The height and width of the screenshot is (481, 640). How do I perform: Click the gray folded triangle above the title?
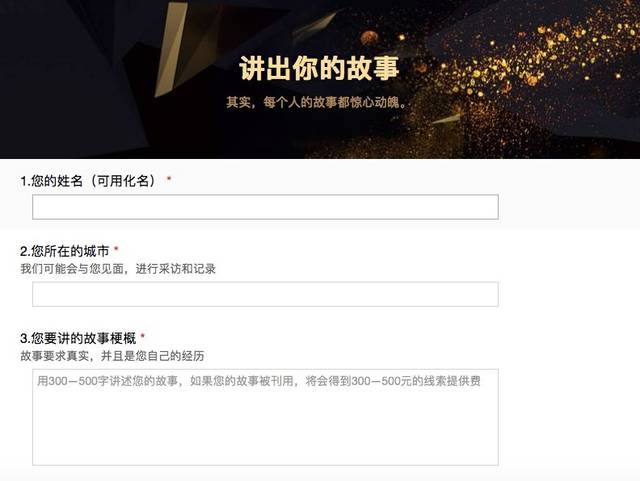314,25
